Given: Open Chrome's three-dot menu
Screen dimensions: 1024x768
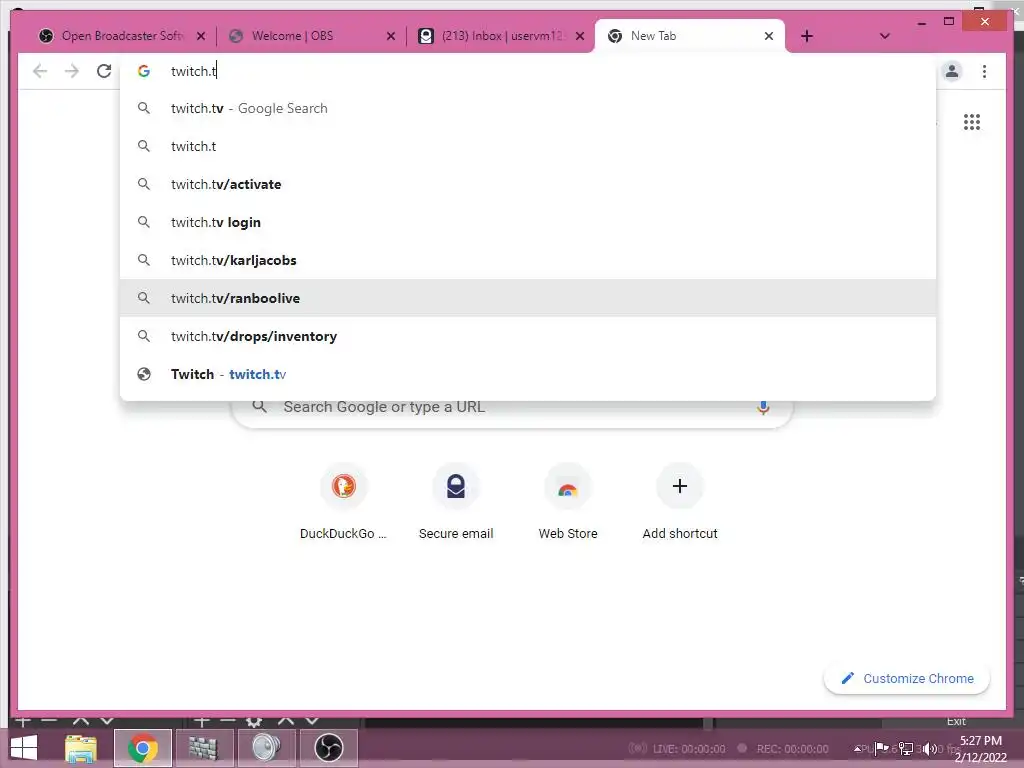Looking at the screenshot, I should click(984, 71).
